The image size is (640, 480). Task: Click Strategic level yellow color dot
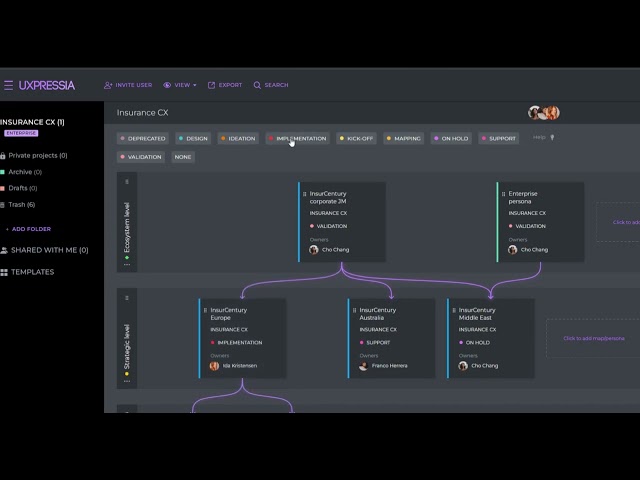coord(127,374)
